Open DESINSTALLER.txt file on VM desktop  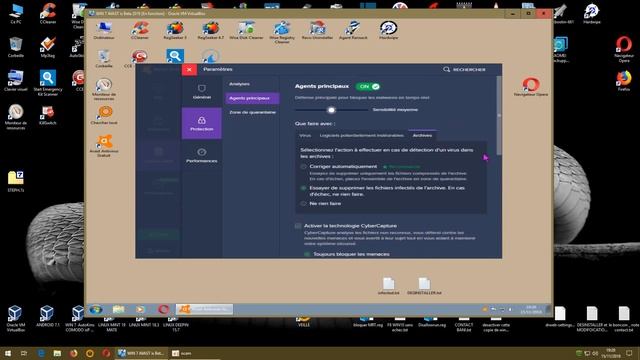click(424, 286)
